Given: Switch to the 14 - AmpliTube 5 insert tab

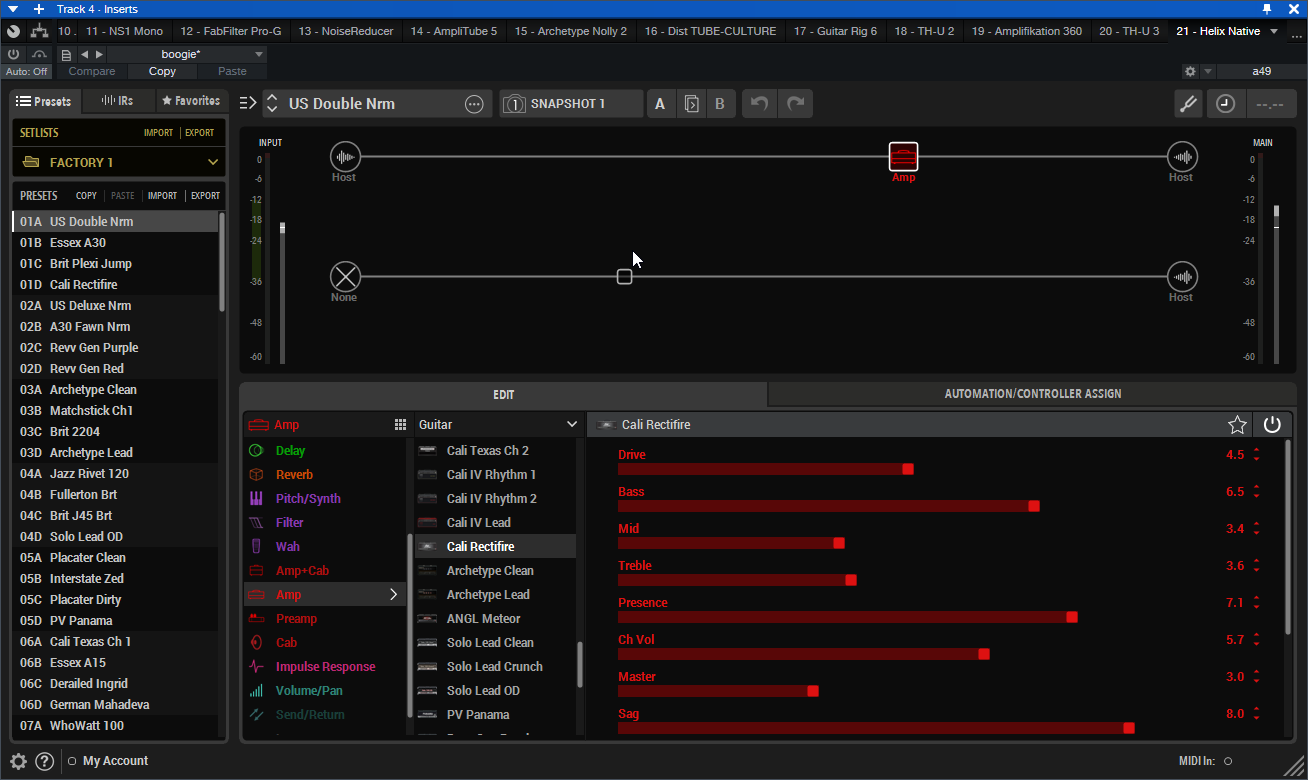Looking at the screenshot, I should pos(453,31).
